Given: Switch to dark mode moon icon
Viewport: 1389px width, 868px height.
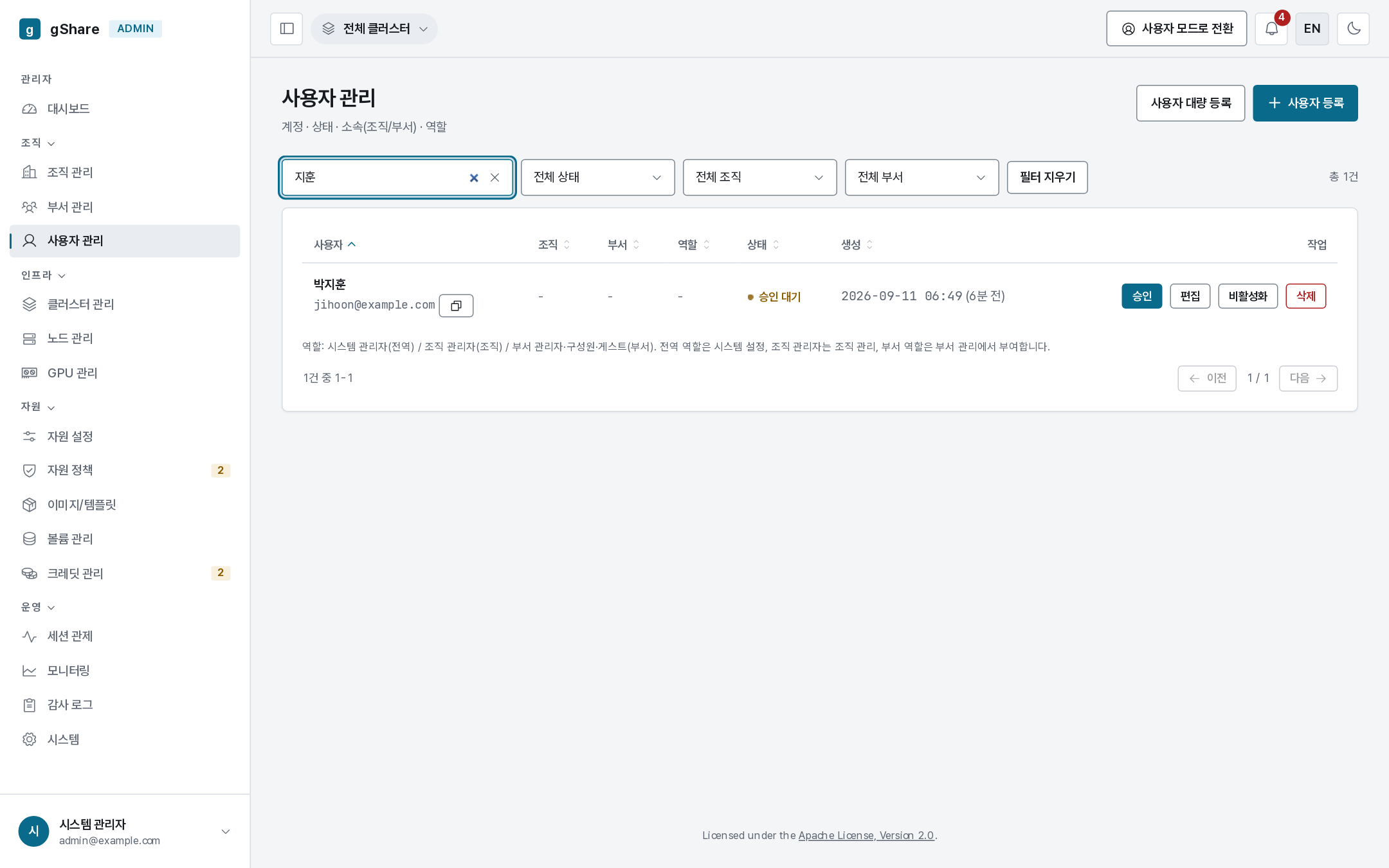Looking at the screenshot, I should pos(1353,29).
